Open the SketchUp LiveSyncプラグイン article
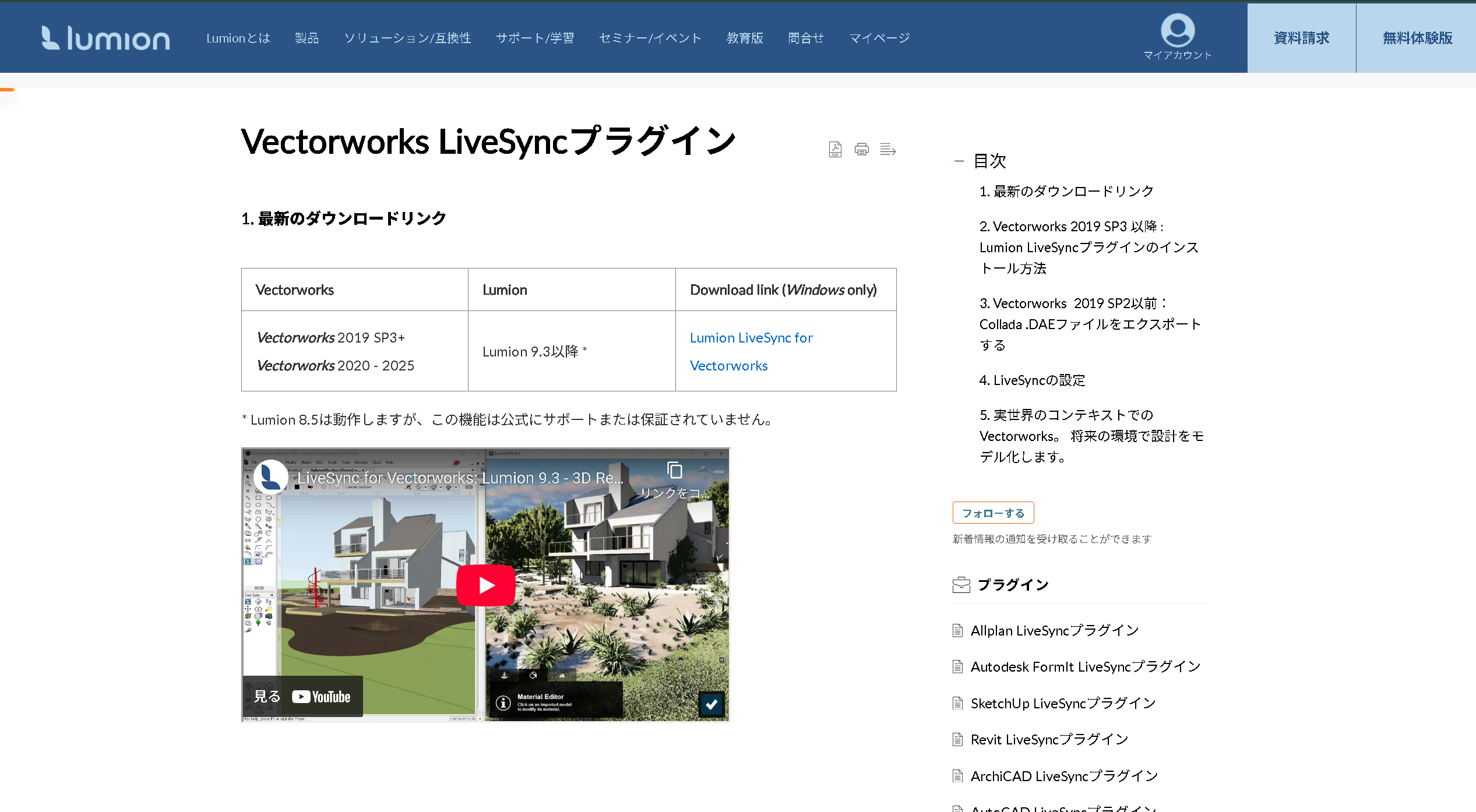 click(1062, 704)
